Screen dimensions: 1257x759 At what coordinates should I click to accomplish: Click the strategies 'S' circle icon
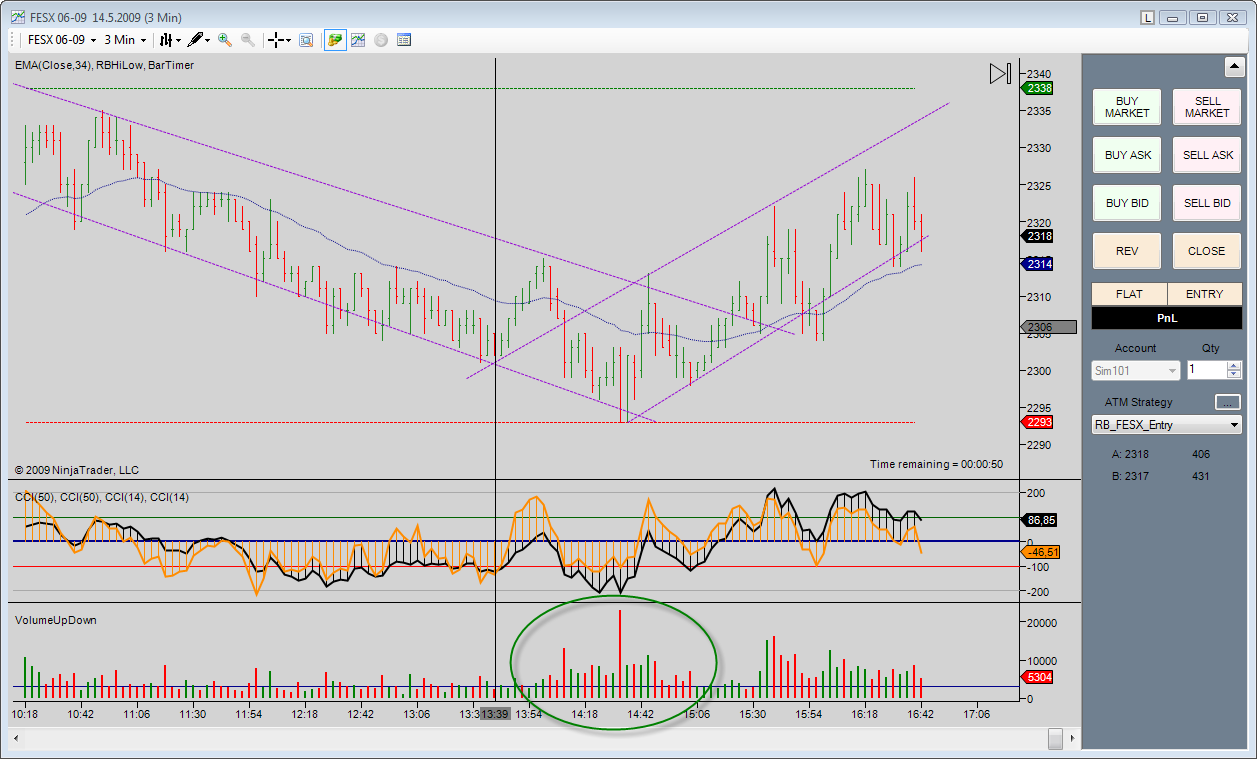point(381,40)
